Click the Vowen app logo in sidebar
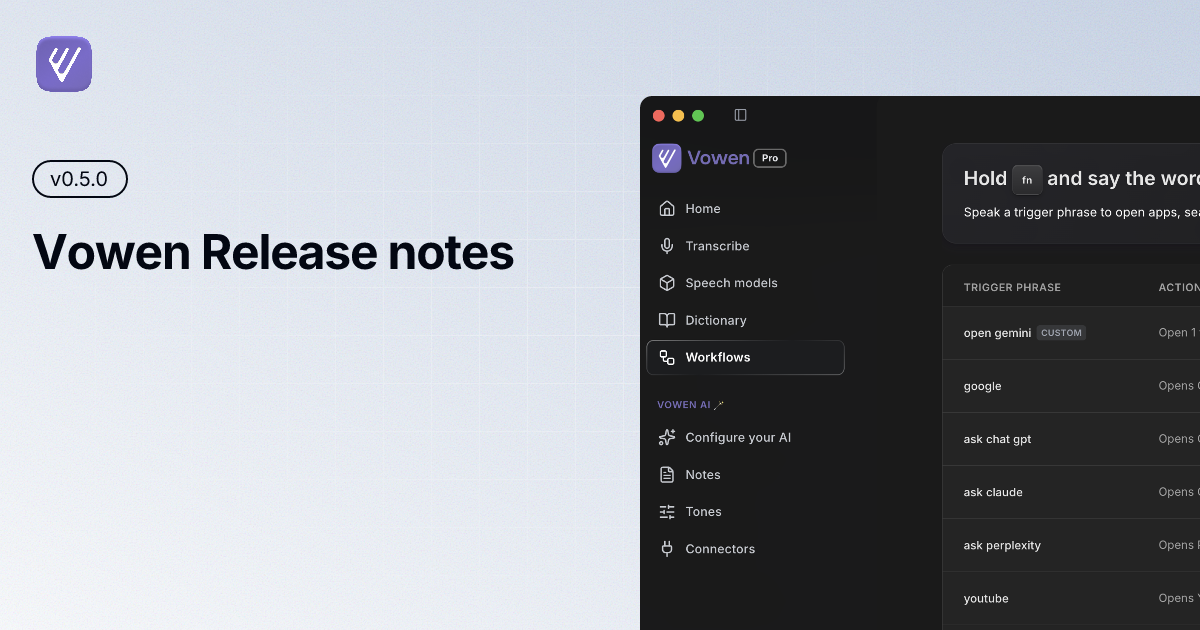1200x630 pixels. (x=667, y=158)
